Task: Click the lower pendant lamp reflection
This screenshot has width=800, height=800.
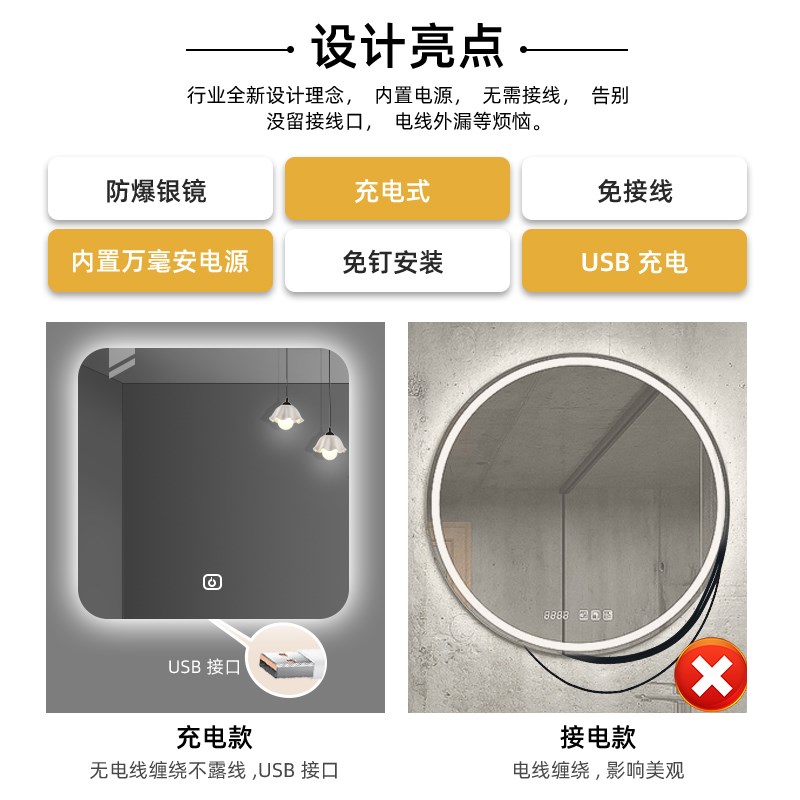Action: coord(329,445)
